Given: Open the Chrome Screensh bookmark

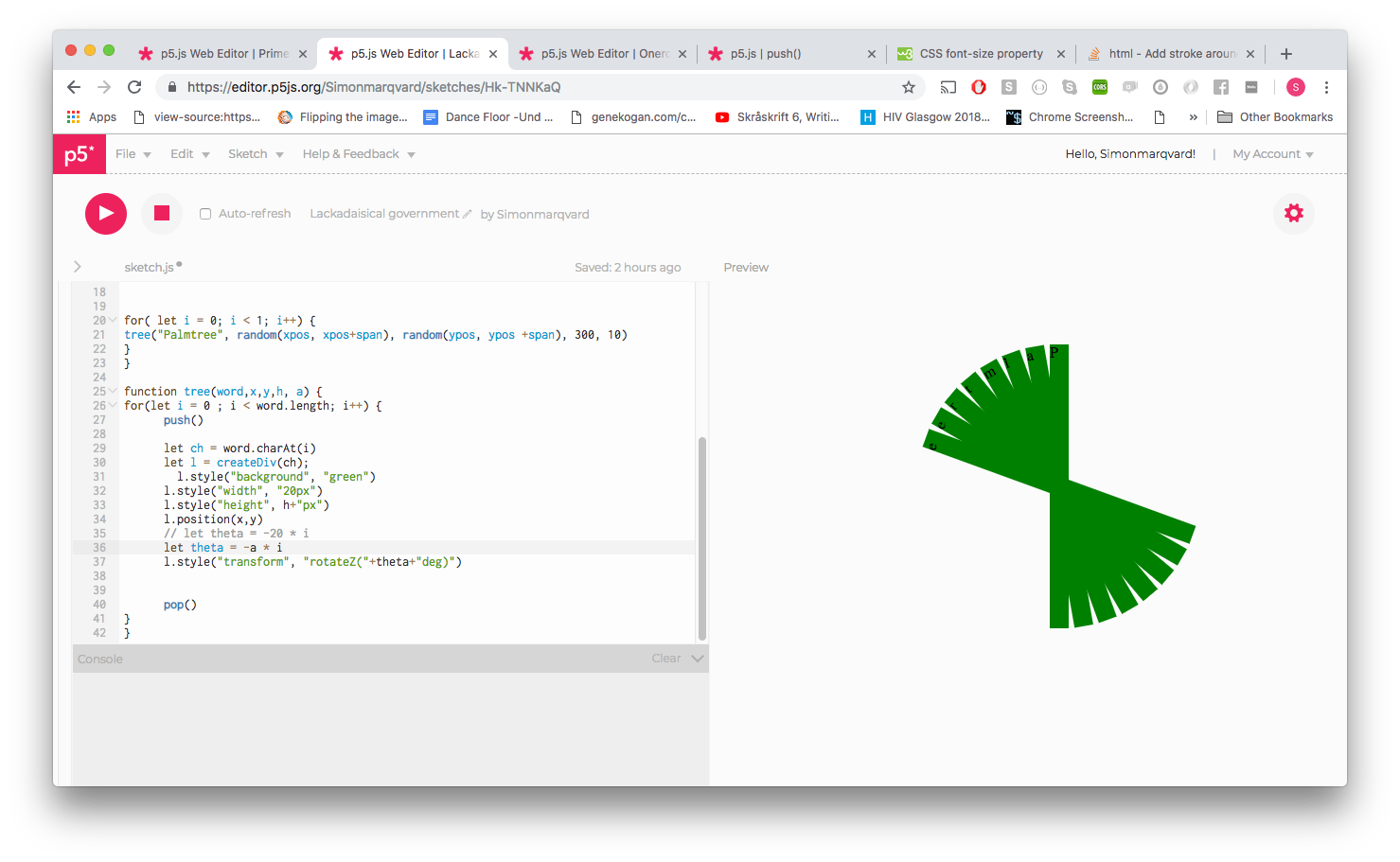Looking at the screenshot, I should pyautogui.click(x=1070, y=117).
